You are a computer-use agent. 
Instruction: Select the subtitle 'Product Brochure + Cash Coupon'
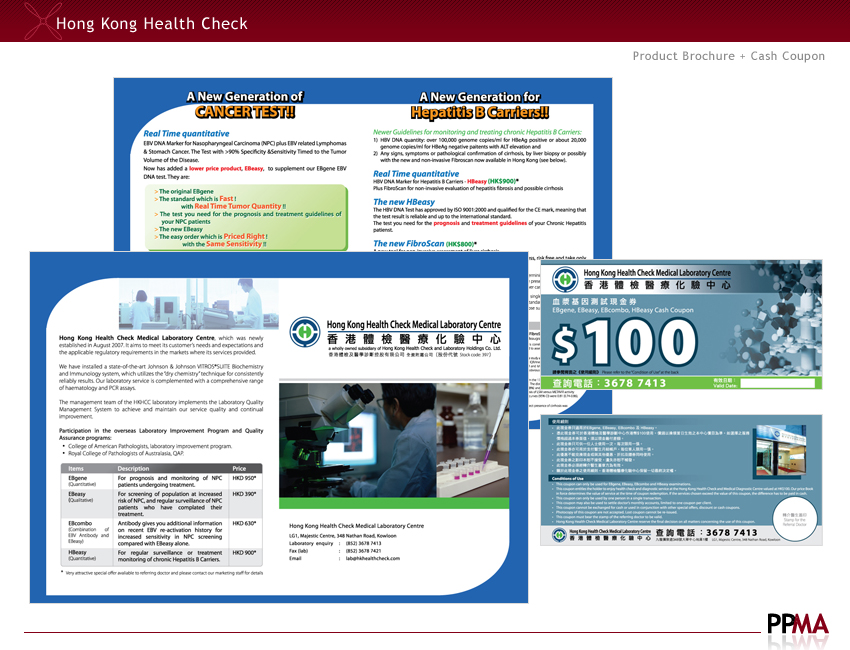point(729,56)
